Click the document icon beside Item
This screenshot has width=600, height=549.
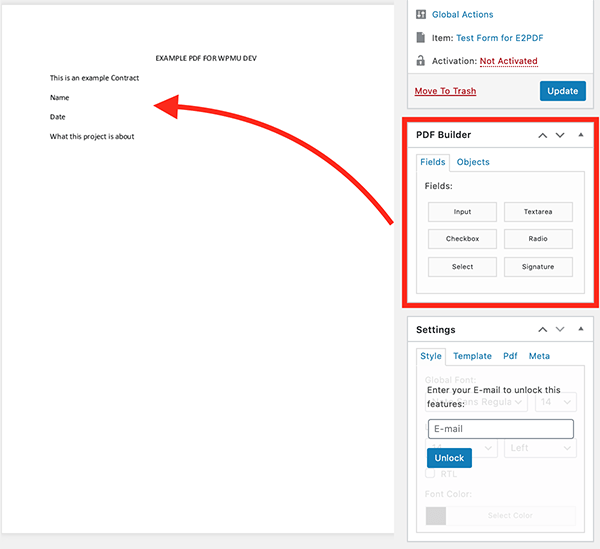pos(421,38)
